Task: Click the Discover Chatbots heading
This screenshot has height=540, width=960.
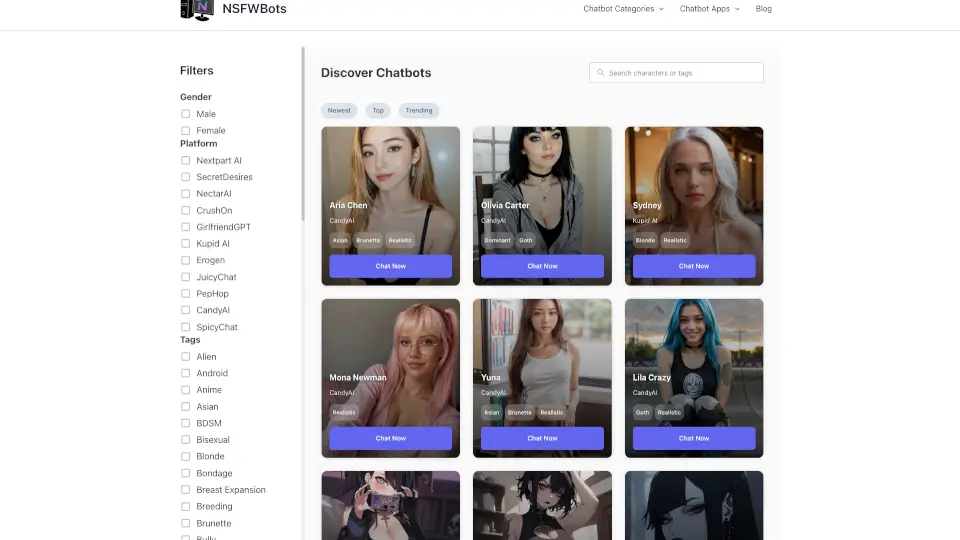Action: (x=376, y=73)
